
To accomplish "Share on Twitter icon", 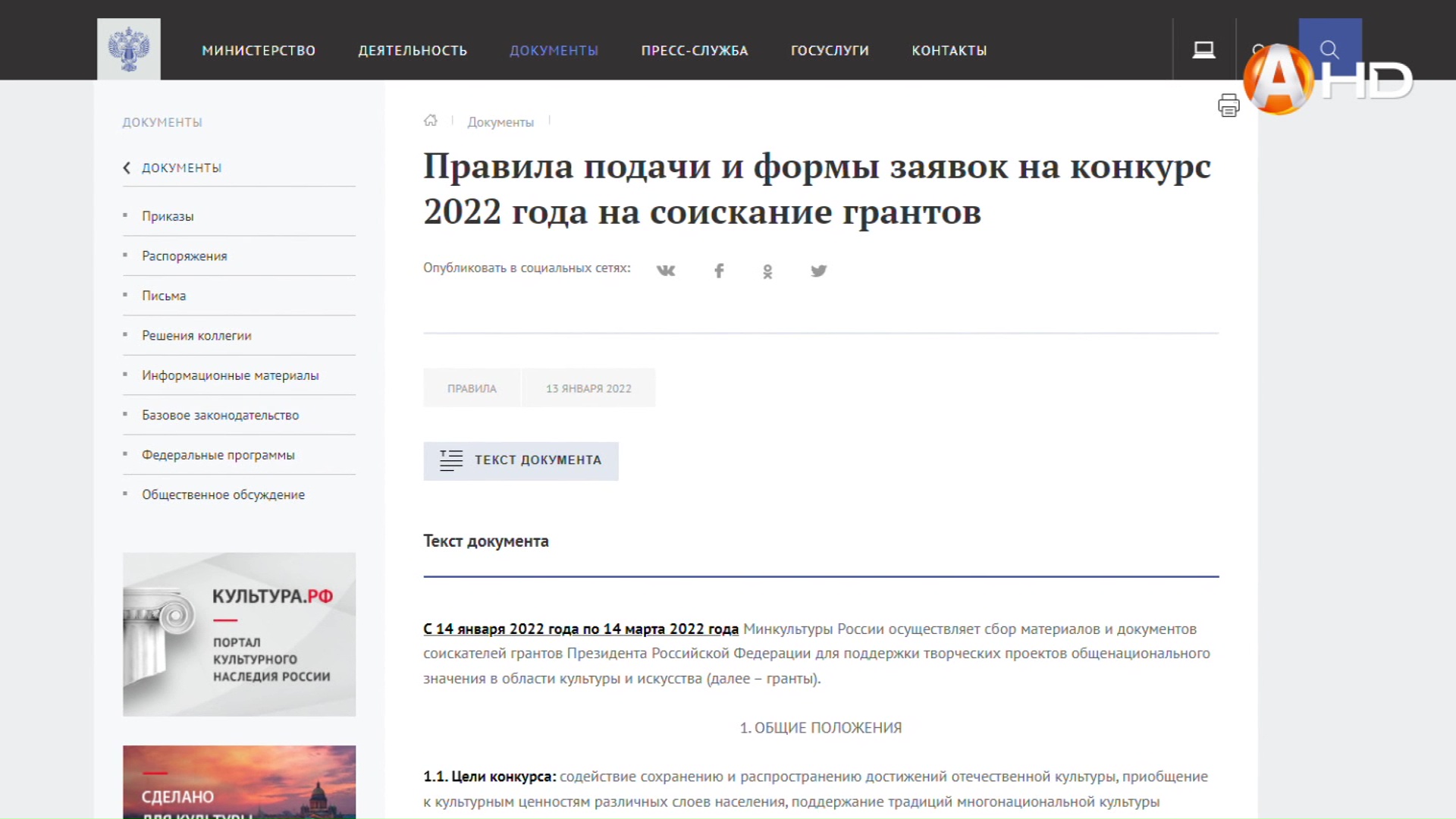I will point(818,271).
